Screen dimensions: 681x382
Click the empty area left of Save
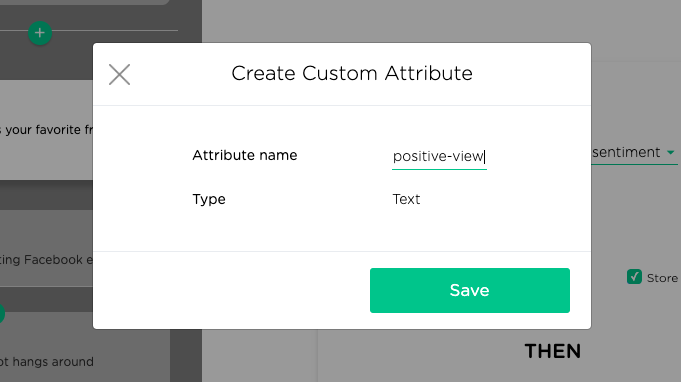pyautogui.click(x=231, y=290)
